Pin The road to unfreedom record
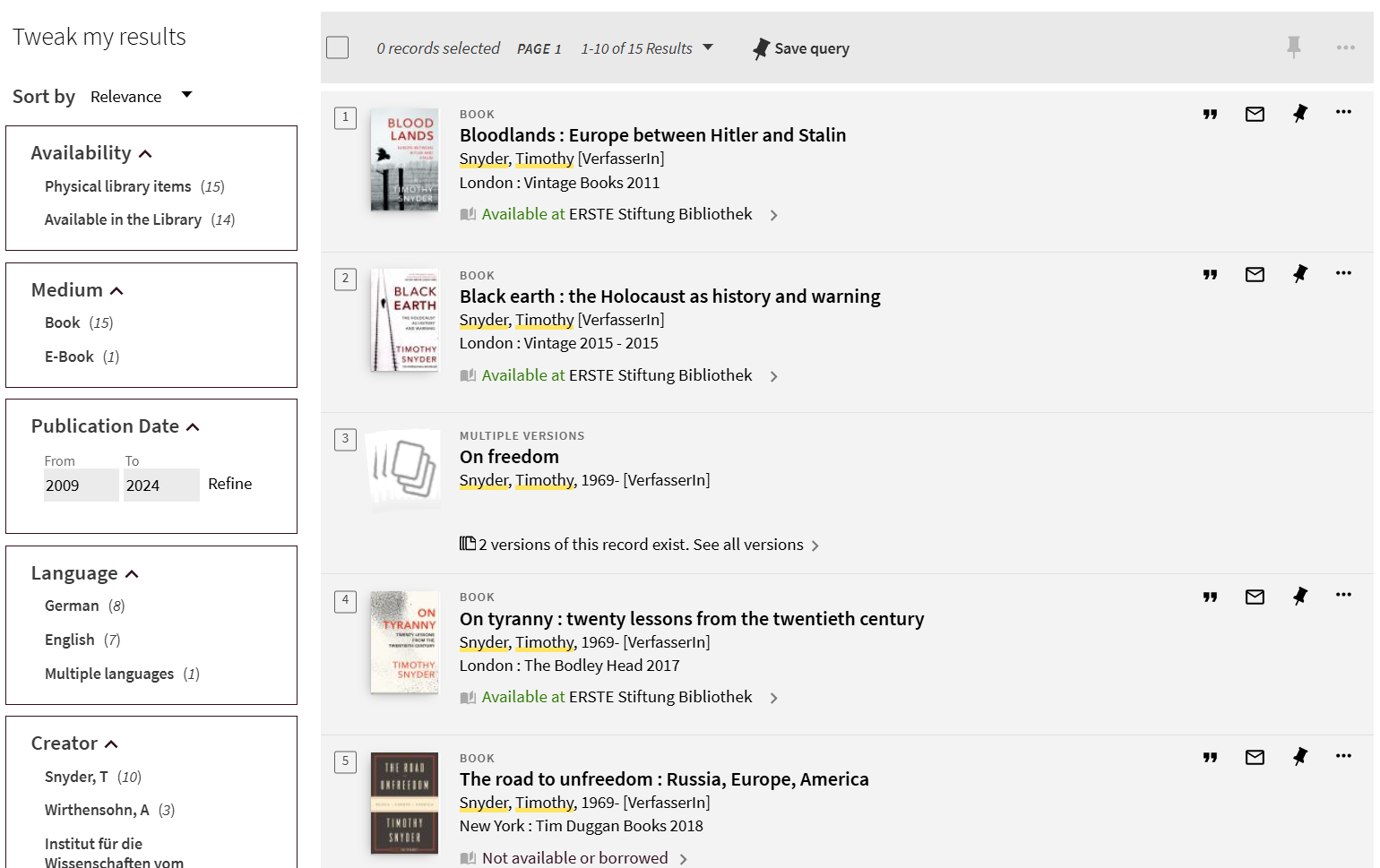The width and height of the screenshot is (1380, 868). [1299, 756]
